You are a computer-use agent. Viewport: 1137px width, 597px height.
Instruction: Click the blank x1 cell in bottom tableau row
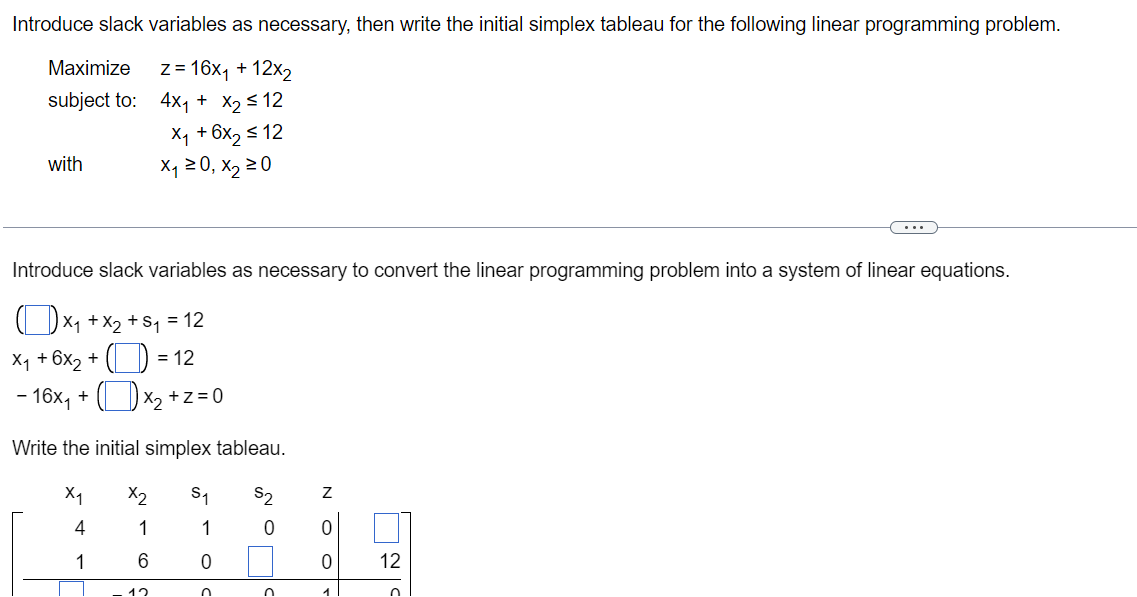[69, 591]
